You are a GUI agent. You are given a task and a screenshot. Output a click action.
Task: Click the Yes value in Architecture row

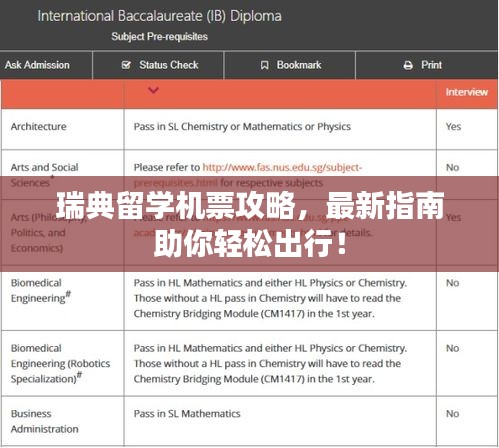tap(453, 127)
